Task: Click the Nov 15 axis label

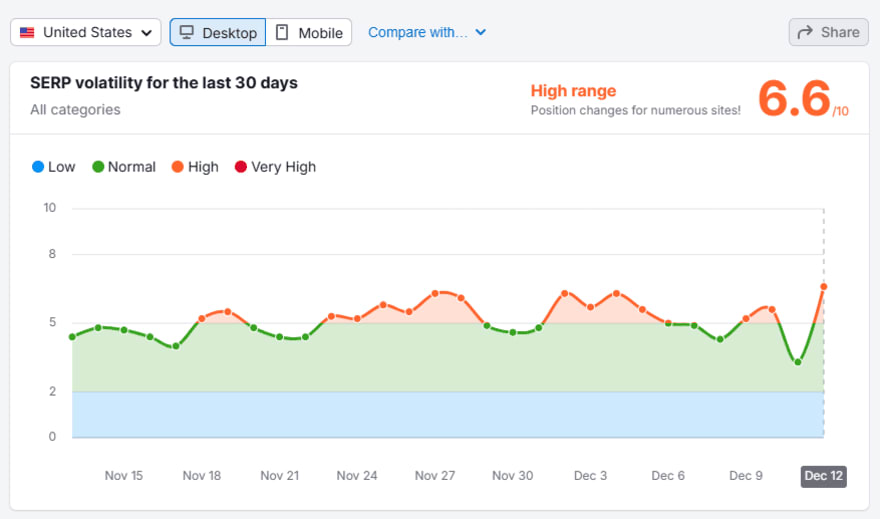Action: tap(123, 476)
